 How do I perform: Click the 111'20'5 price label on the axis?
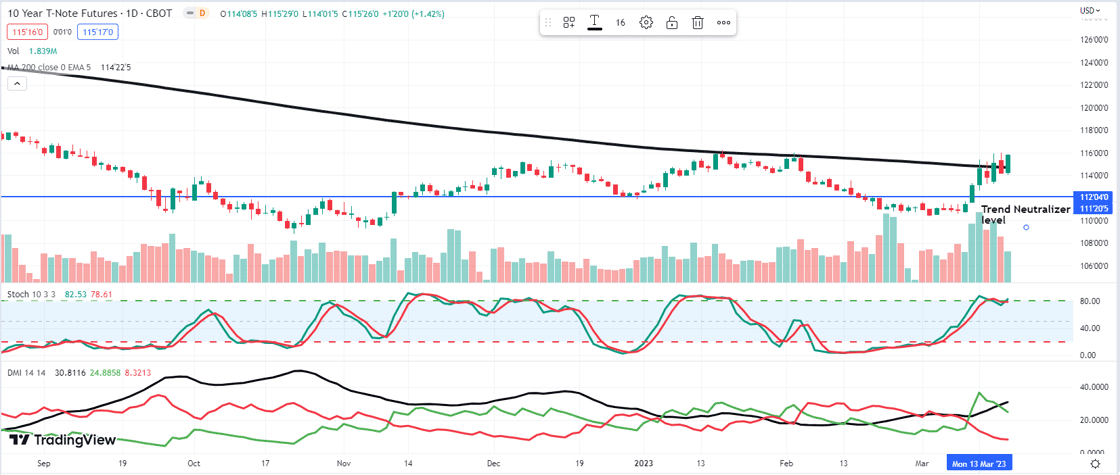point(1095,207)
